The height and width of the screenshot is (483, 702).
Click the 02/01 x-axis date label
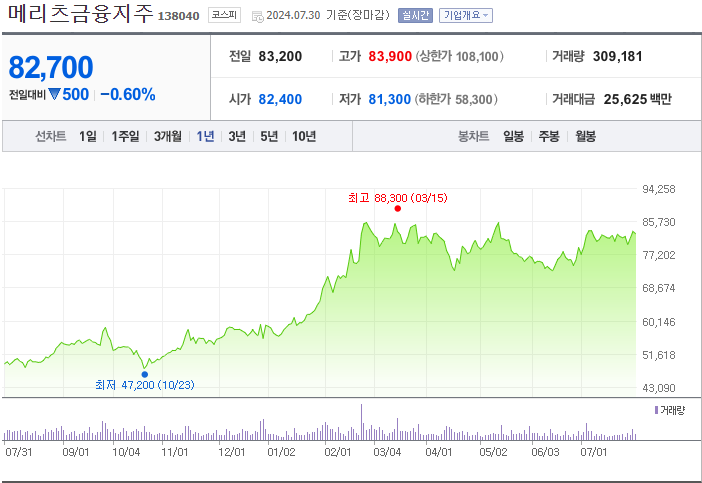click(338, 452)
